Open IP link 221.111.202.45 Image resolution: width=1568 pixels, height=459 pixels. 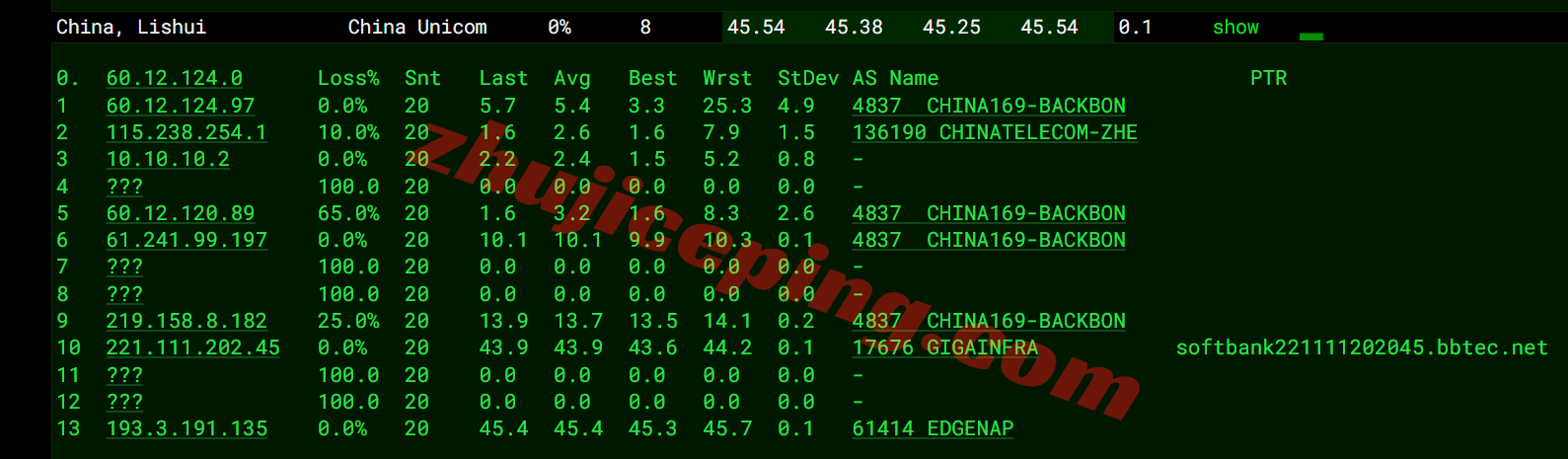193,347
